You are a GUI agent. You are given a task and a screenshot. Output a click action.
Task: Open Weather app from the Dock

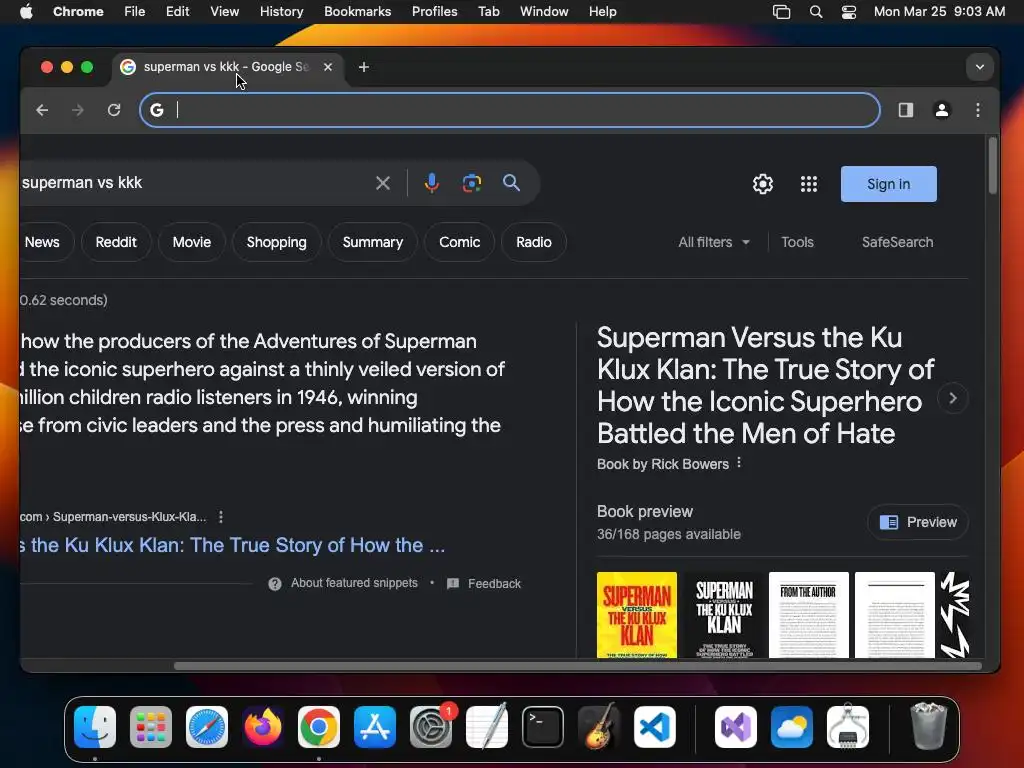click(792, 727)
